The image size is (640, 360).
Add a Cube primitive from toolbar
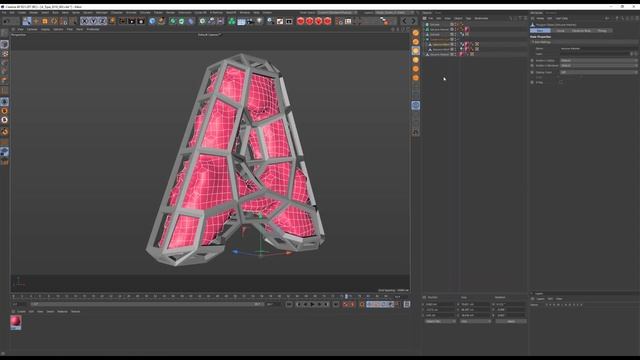tap(152, 21)
